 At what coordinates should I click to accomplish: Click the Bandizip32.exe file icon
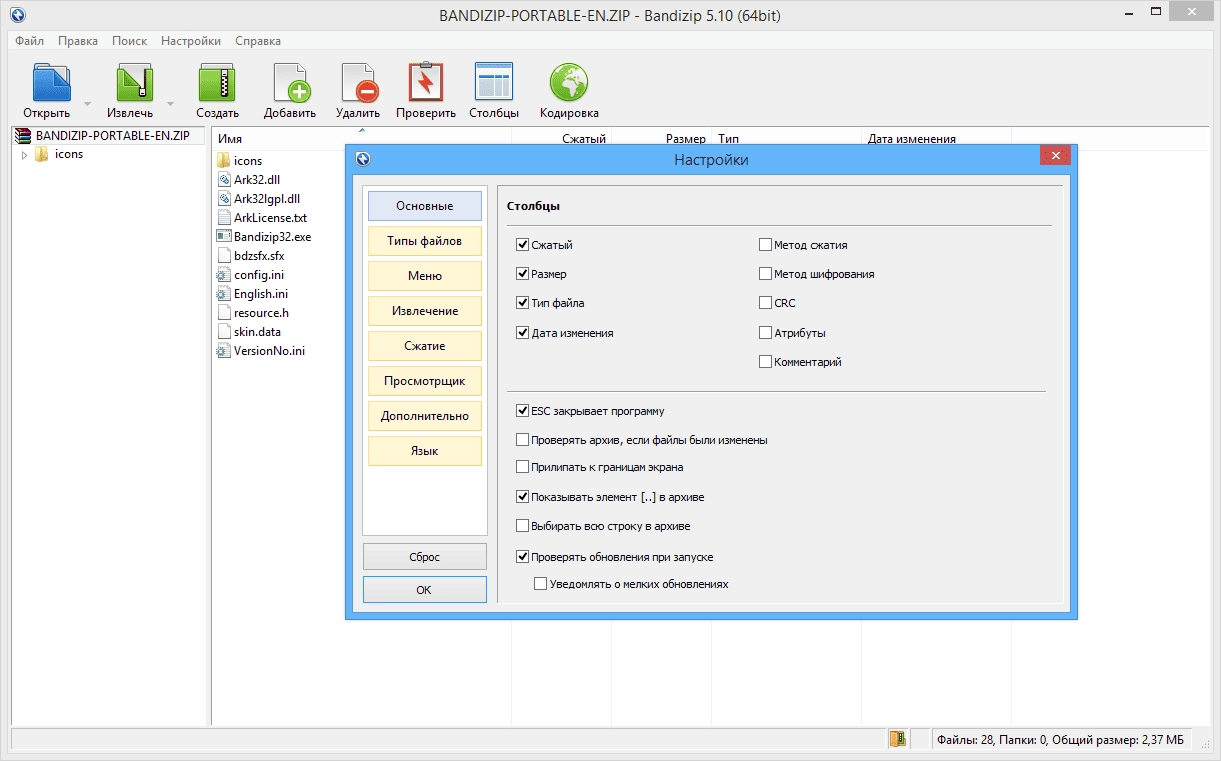[224, 236]
